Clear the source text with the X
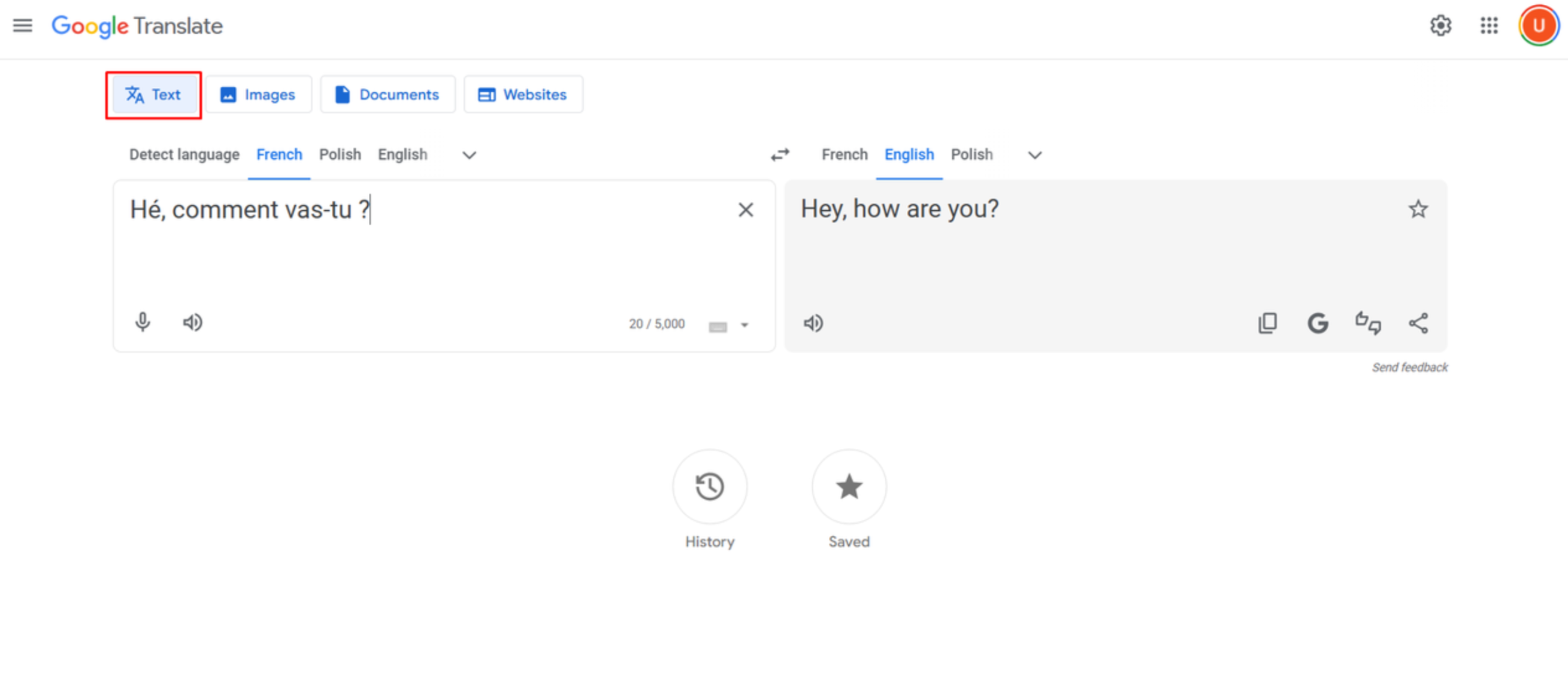 coord(746,210)
